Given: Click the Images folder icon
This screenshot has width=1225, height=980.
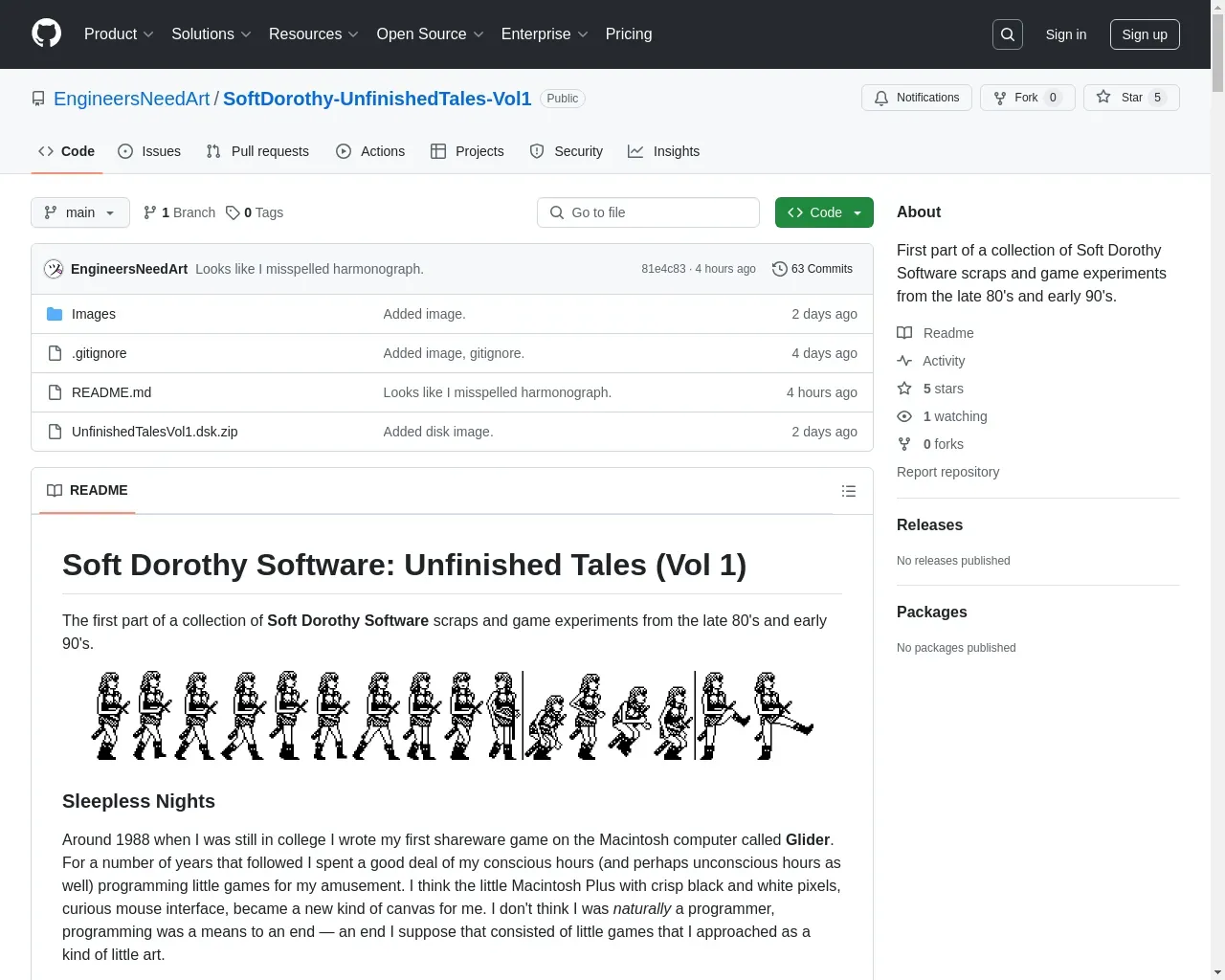Looking at the screenshot, I should coord(55,314).
